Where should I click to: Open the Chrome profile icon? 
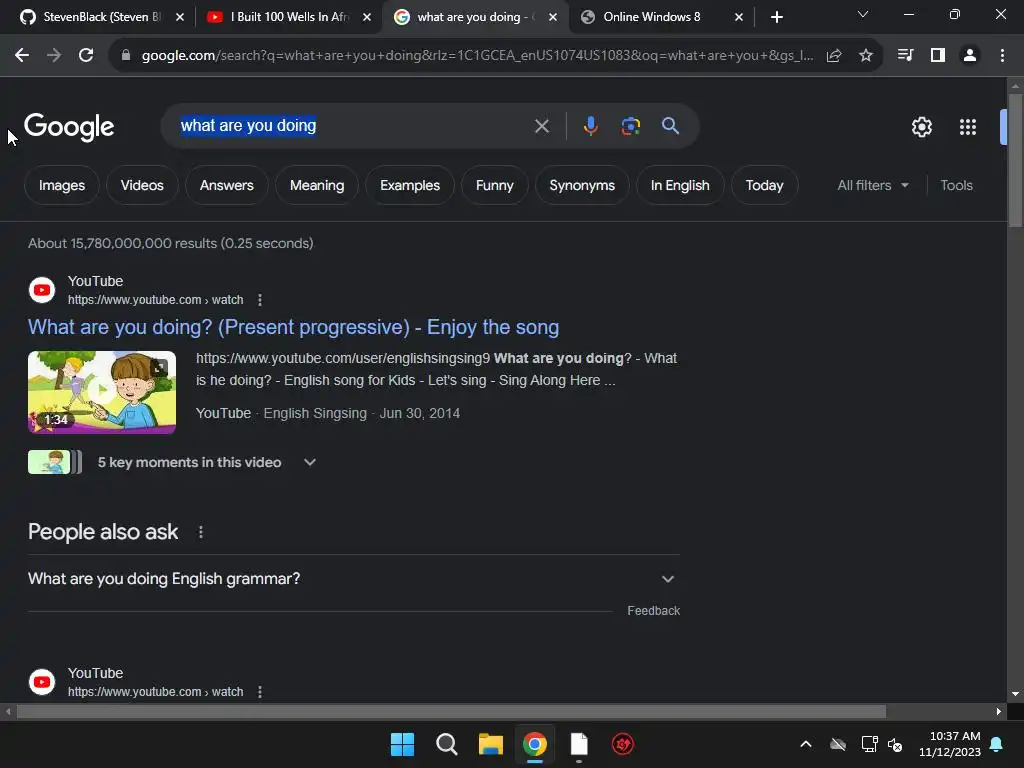point(970,56)
